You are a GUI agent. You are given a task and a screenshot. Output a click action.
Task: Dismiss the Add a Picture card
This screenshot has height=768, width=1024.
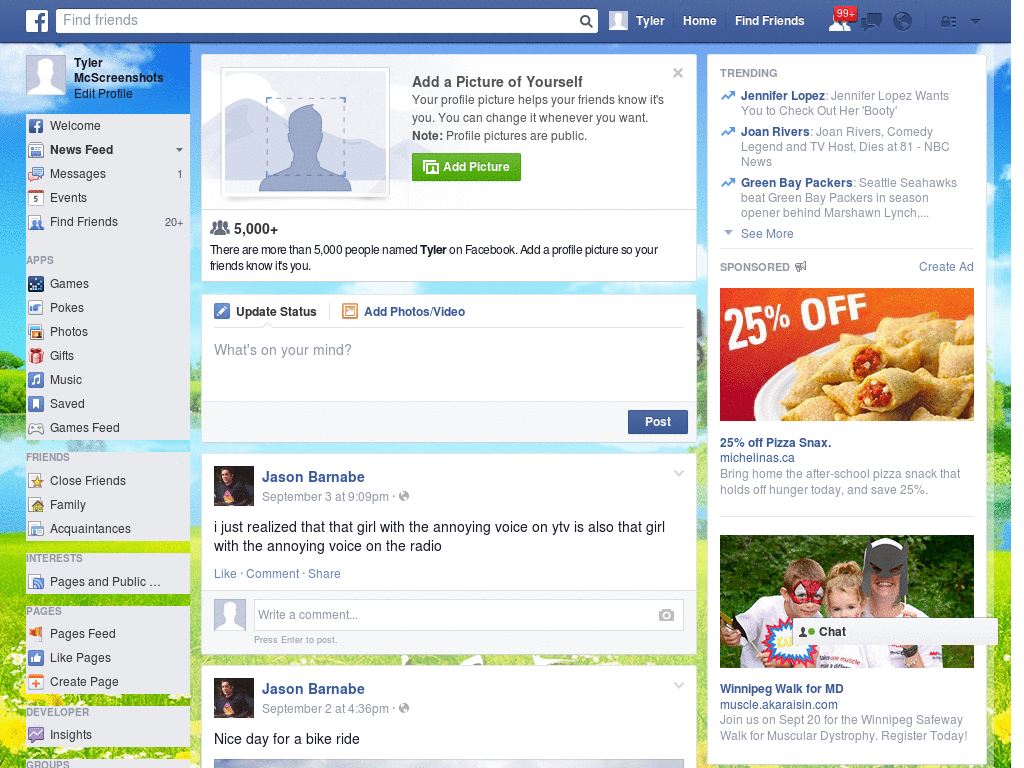(x=678, y=73)
